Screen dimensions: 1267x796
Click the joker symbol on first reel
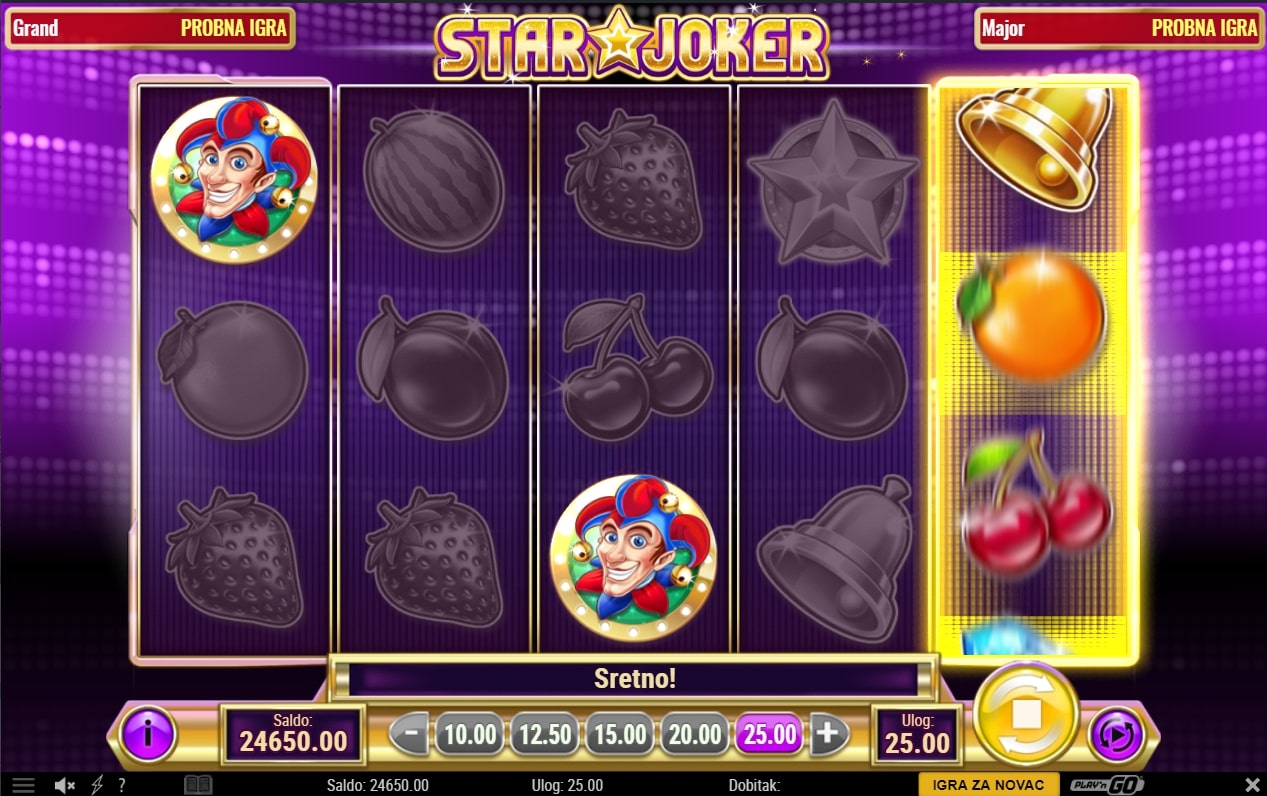(x=234, y=179)
